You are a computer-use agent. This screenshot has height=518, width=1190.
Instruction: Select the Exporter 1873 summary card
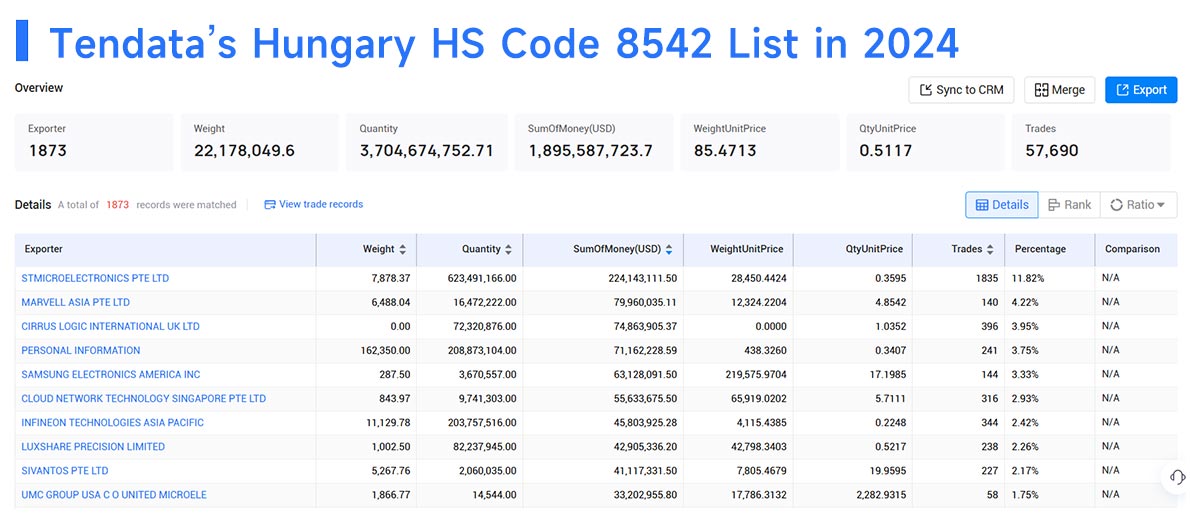[x=94, y=142]
